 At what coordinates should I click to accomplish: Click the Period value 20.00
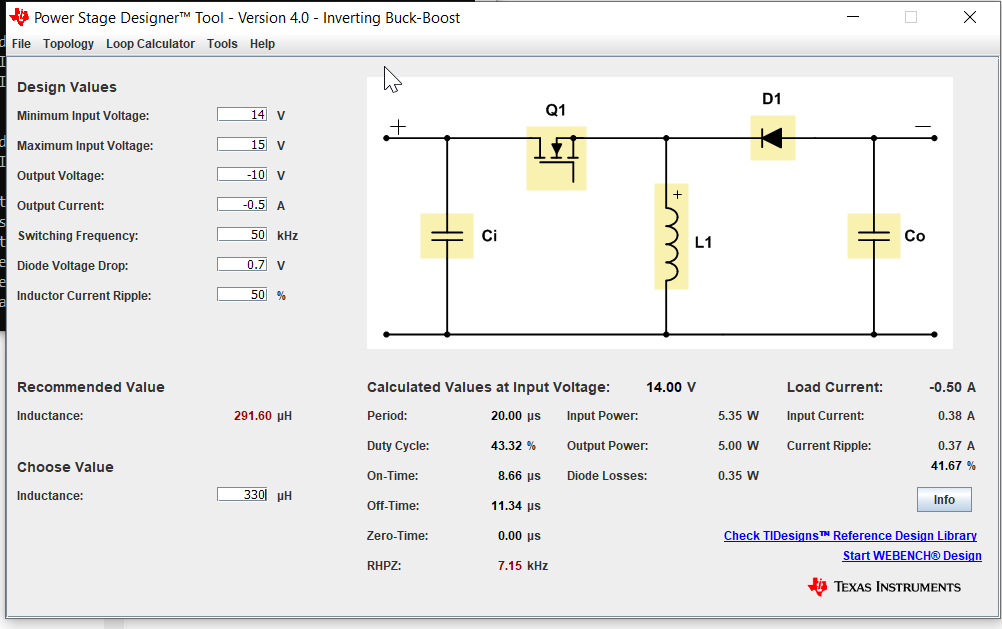tap(506, 415)
